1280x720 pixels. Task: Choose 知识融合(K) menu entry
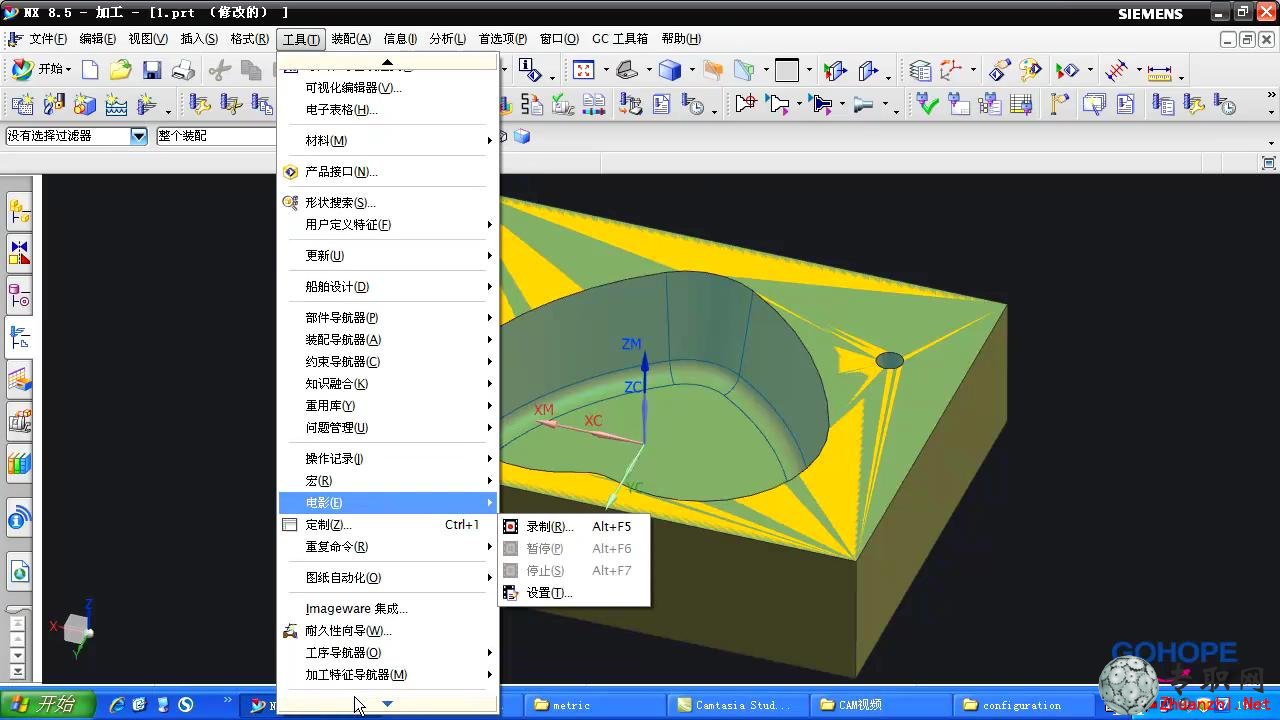(388, 384)
